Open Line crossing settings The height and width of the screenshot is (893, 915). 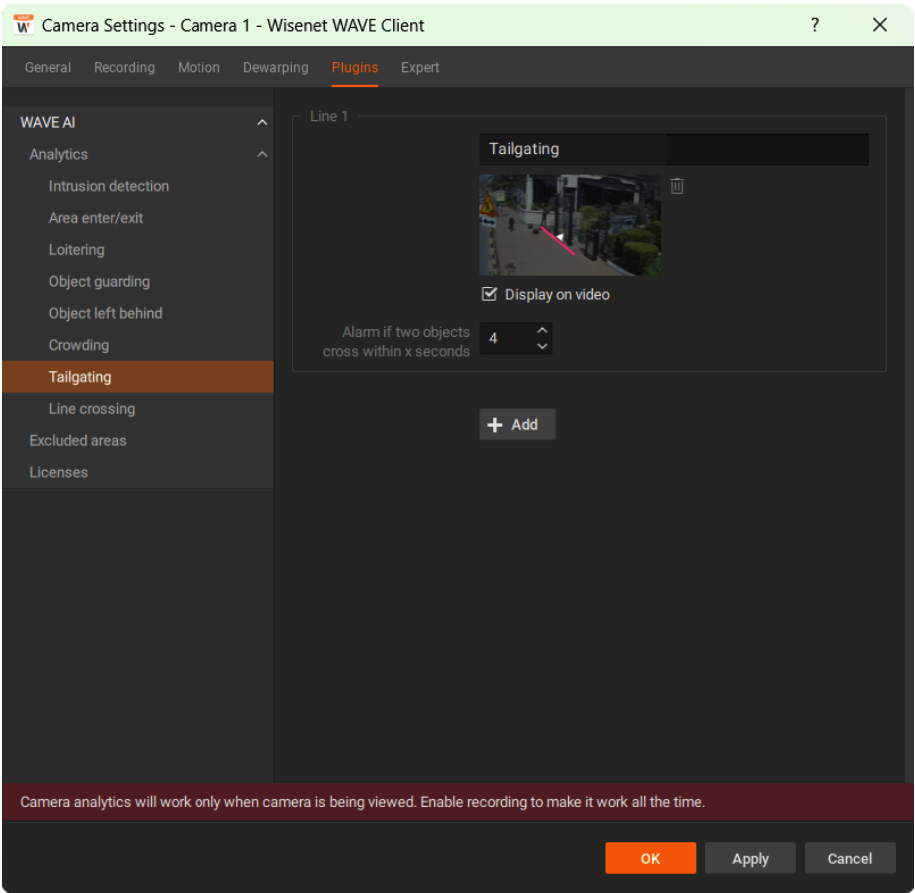(138, 409)
